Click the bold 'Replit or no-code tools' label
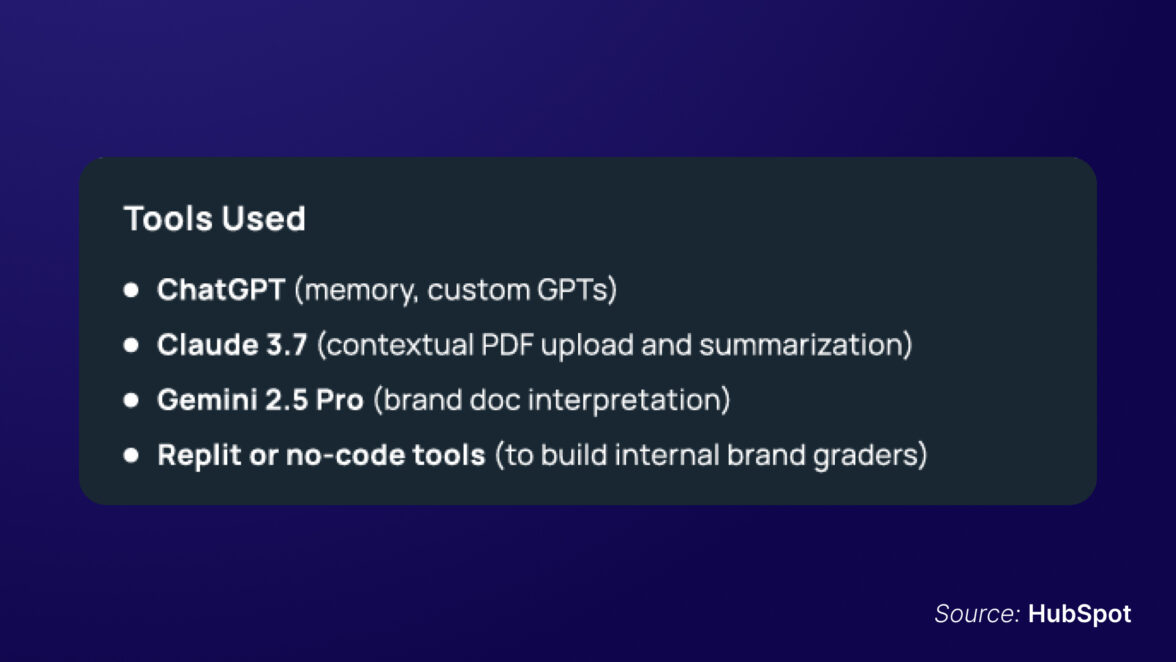Image resolution: width=1176 pixels, height=662 pixels. pos(321,455)
